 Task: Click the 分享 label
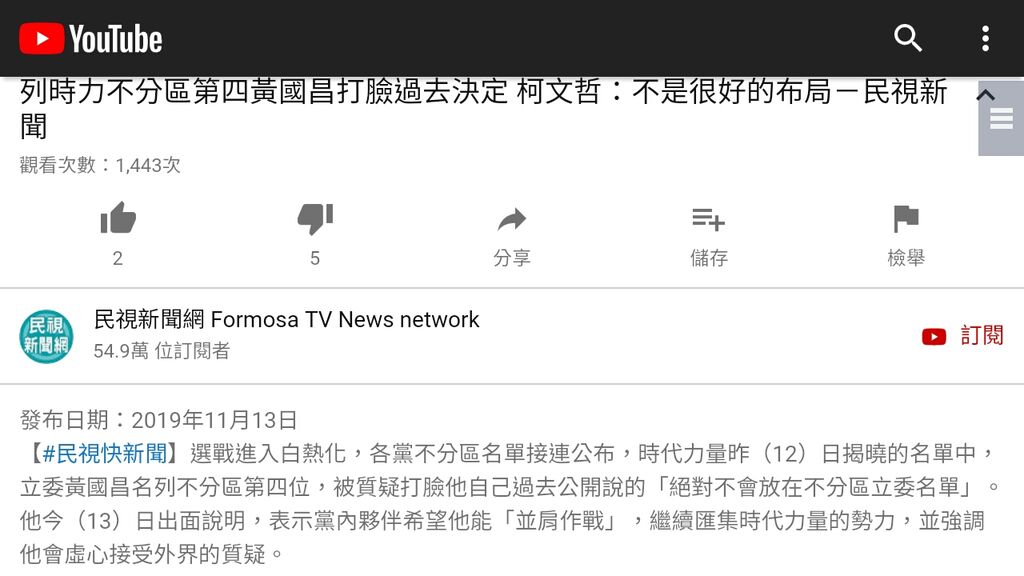tap(511, 258)
